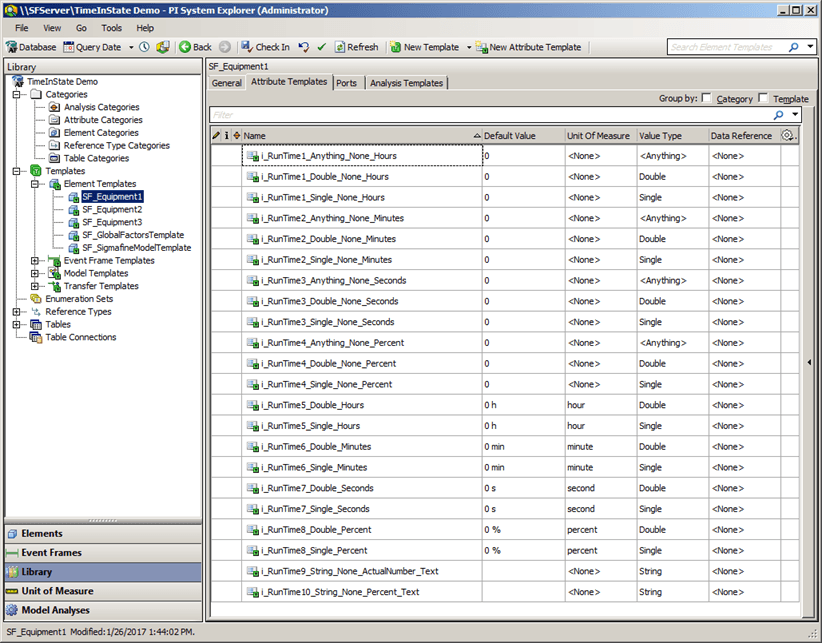This screenshot has height=643, width=822.
Task: Open the Database selector icon
Action: [x=12, y=47]
